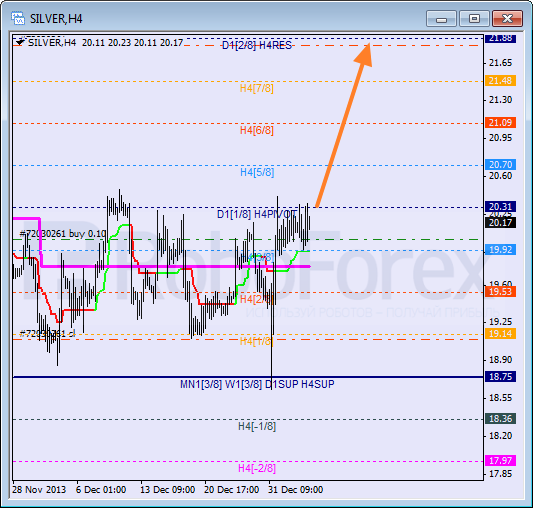The image size is (533, 508).
Task: Select the MN1[3/8] W1[3/8] D1SUP H4SUP label
Action: pyautogui.click(x=257, y=384)
